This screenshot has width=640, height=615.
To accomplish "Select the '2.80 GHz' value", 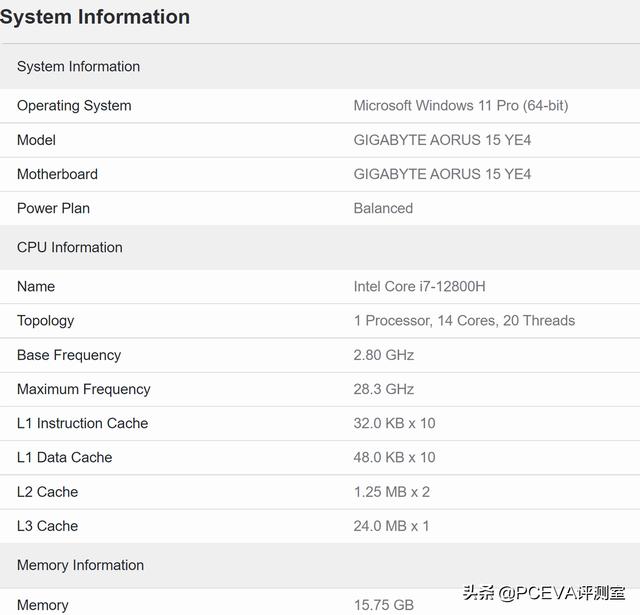I will [384, 355].
